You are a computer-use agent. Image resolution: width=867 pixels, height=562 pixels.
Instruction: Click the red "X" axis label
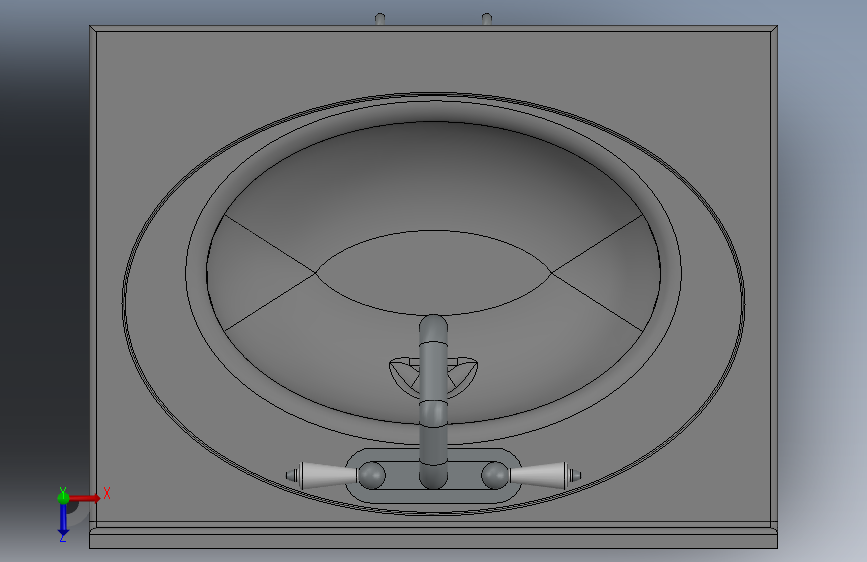pos(107,493)
